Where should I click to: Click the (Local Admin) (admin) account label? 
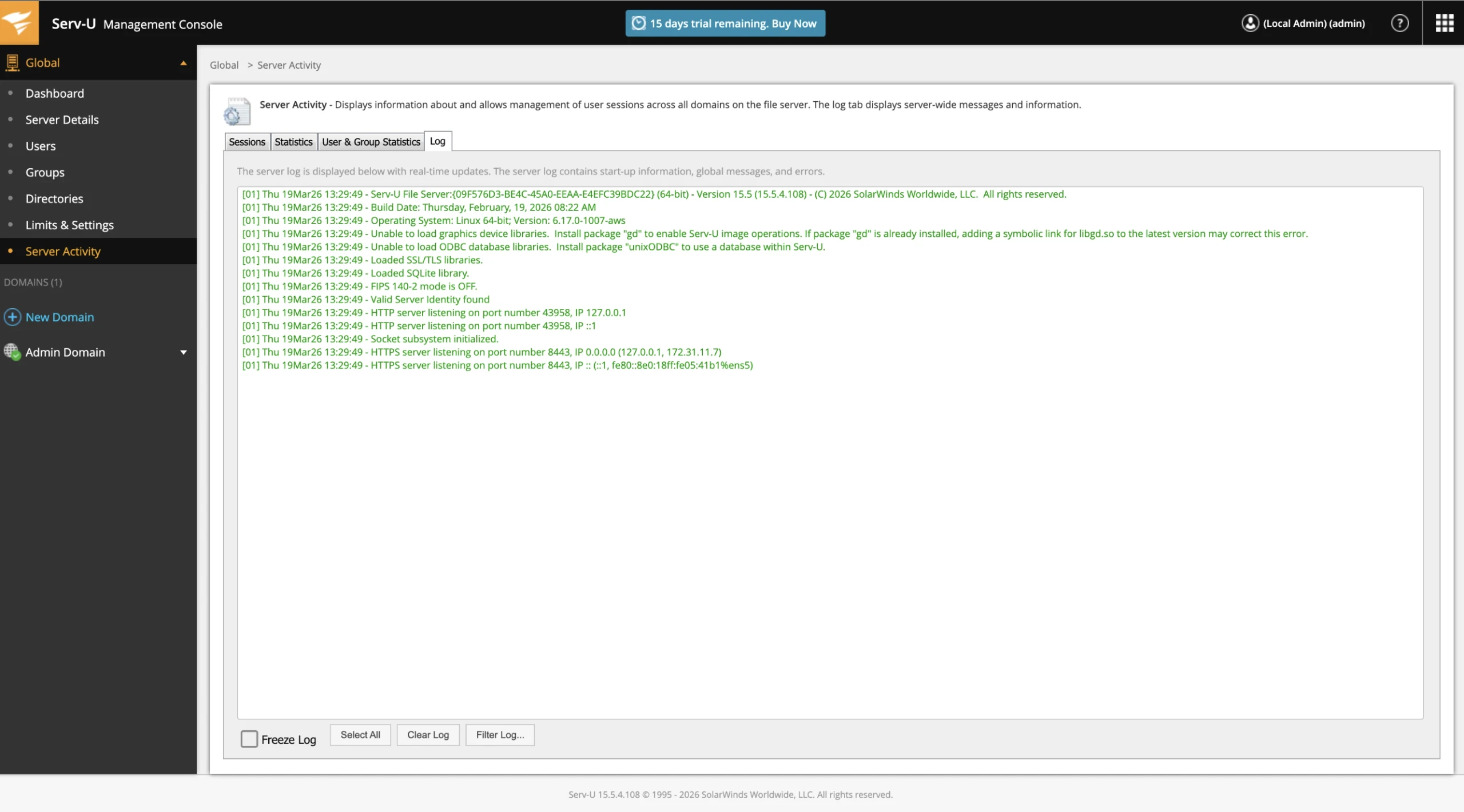pos(1314,23)
